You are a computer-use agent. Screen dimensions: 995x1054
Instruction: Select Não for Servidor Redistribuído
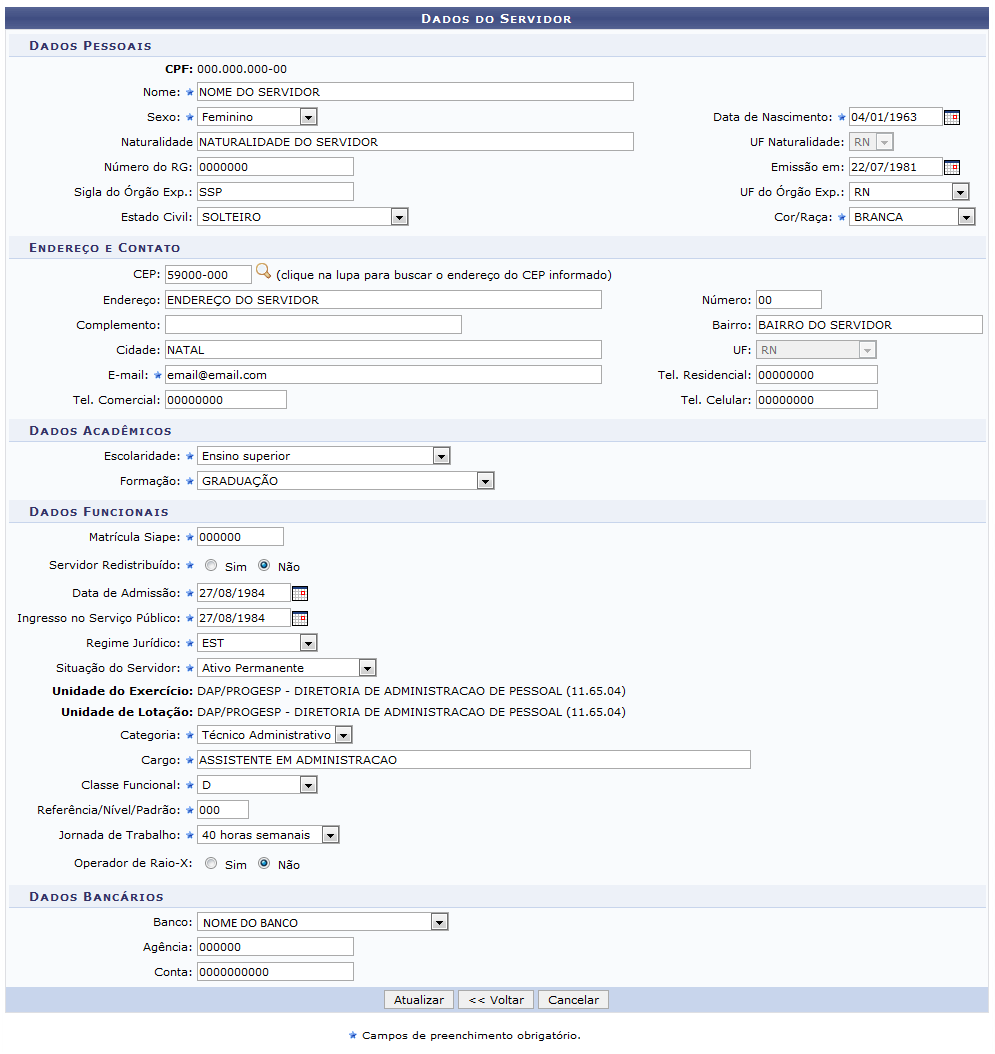click(264, 565)
